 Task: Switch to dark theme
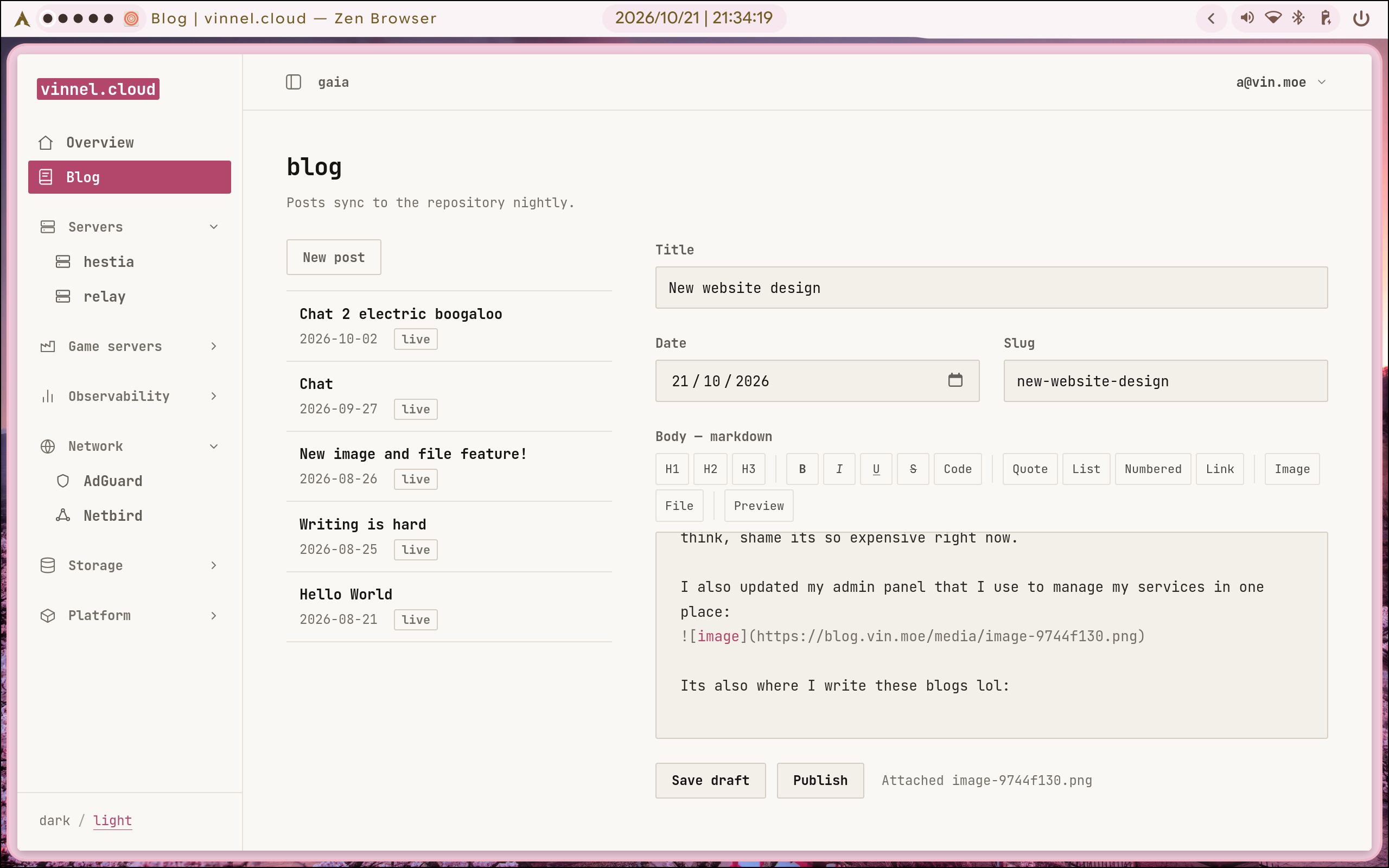[x=54, y=820]
